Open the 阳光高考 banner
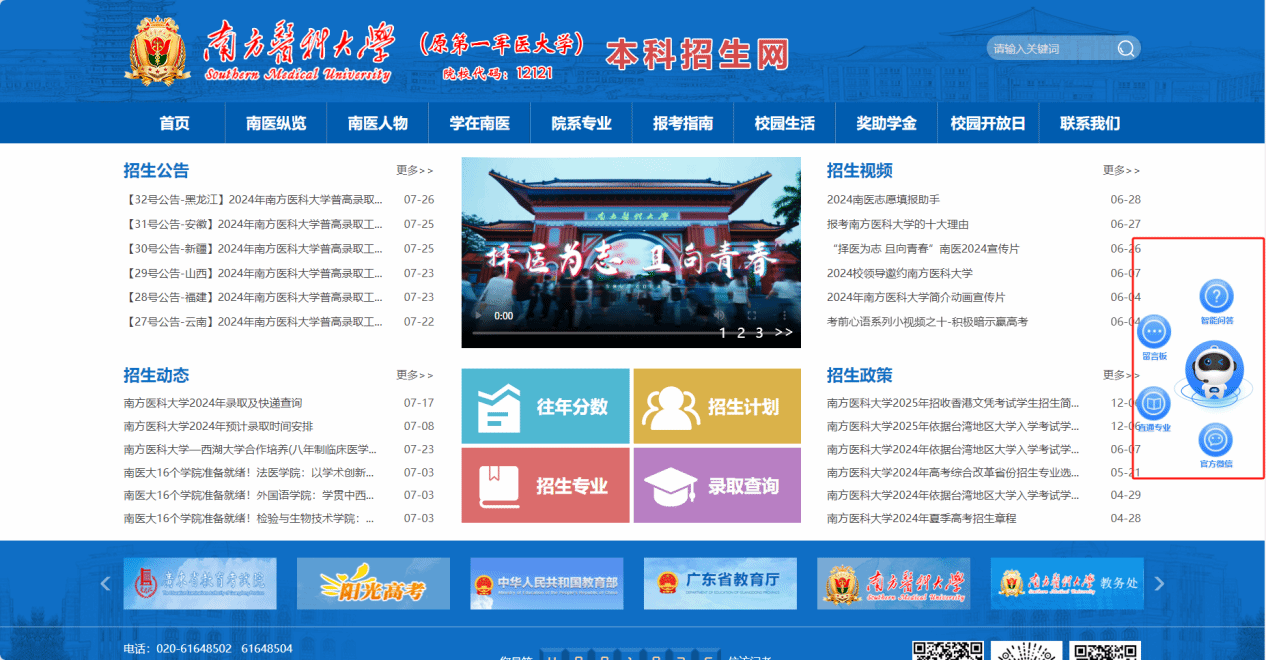 click(x=374, y=584)
